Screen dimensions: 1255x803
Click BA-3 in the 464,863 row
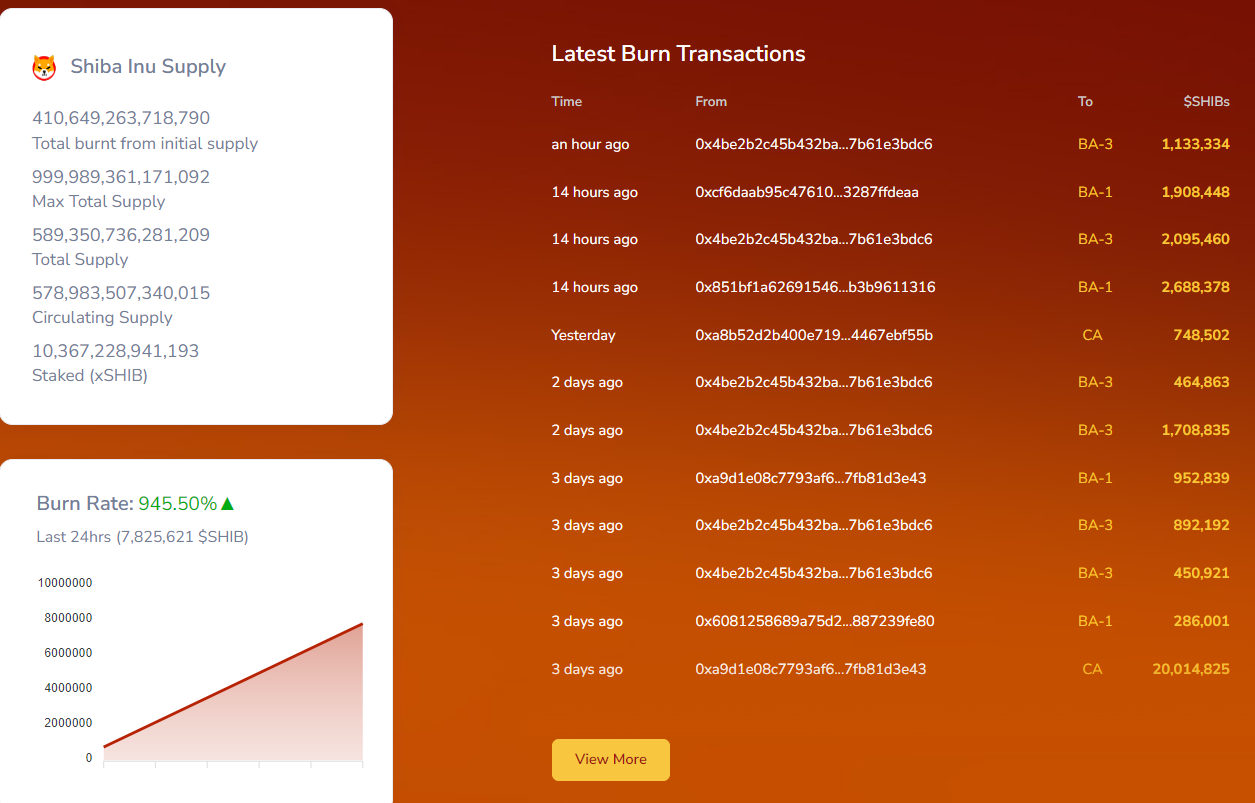1095,382
